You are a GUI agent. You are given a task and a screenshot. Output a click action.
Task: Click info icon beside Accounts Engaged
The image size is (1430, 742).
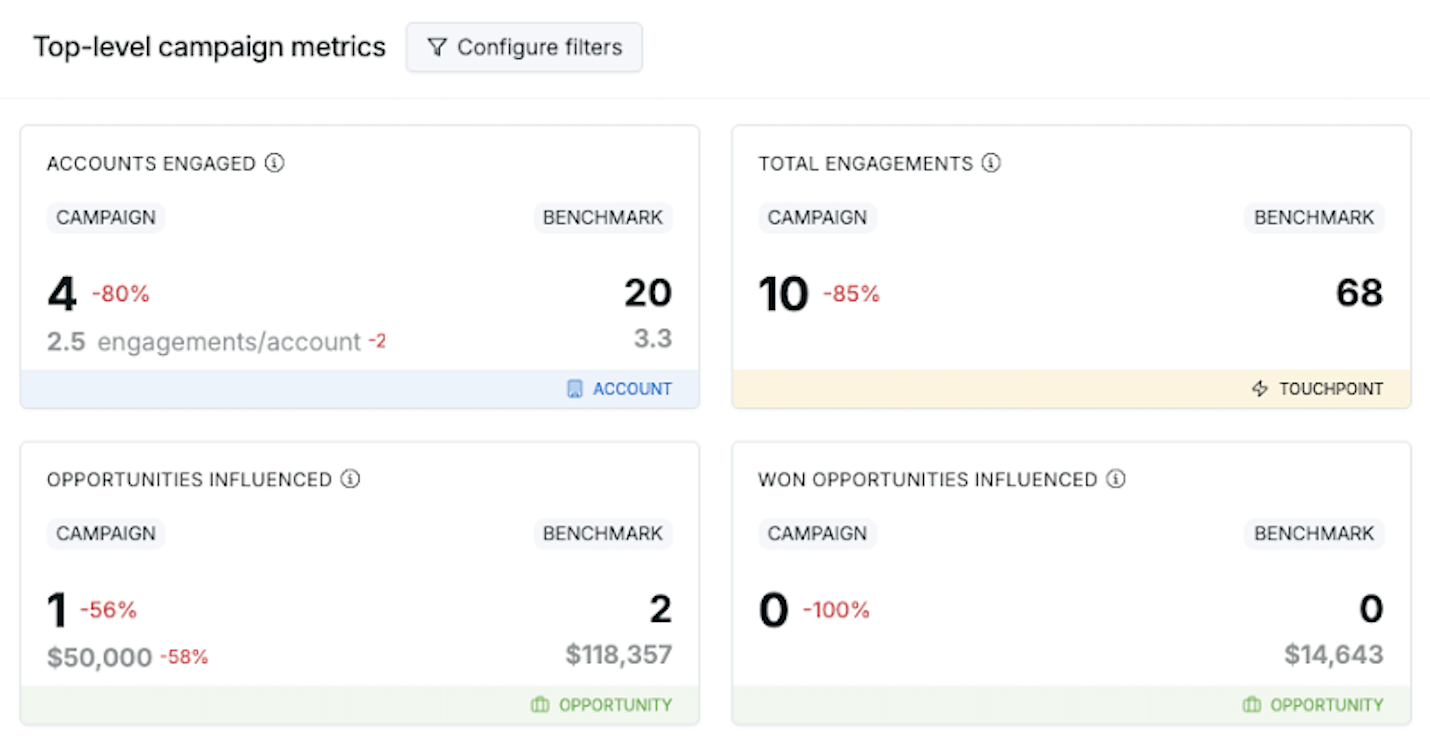coord(275,163)
